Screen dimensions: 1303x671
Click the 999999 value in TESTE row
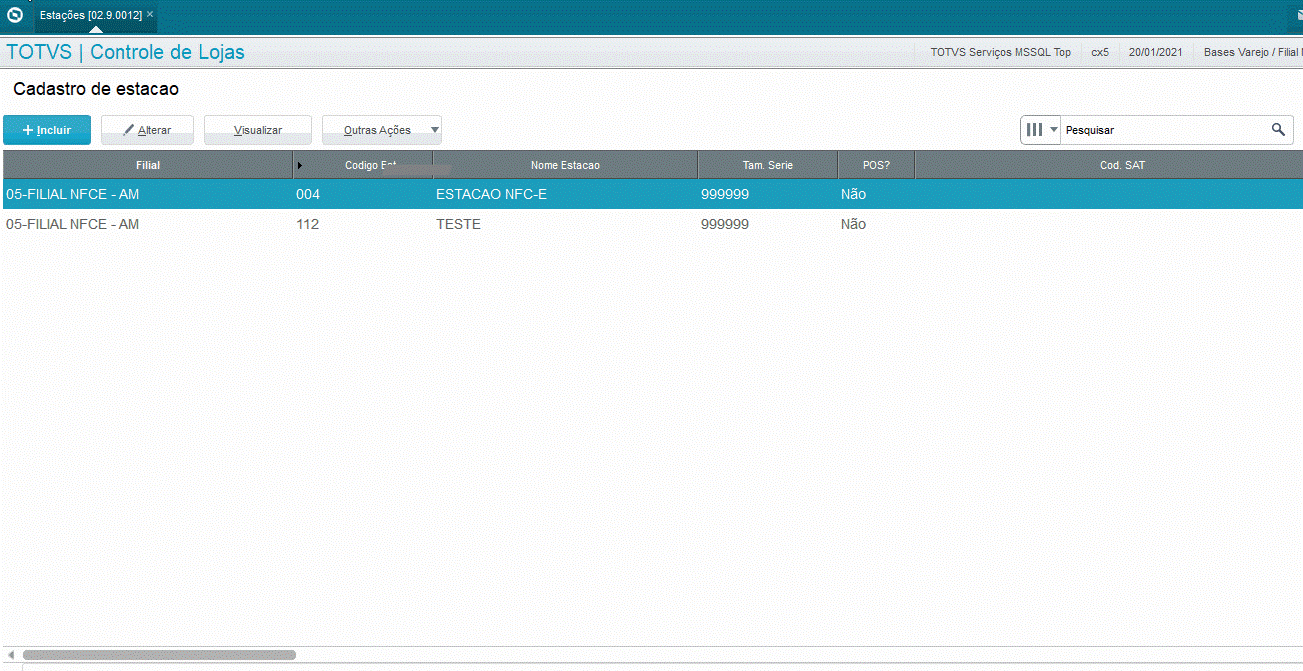[725, 224]
